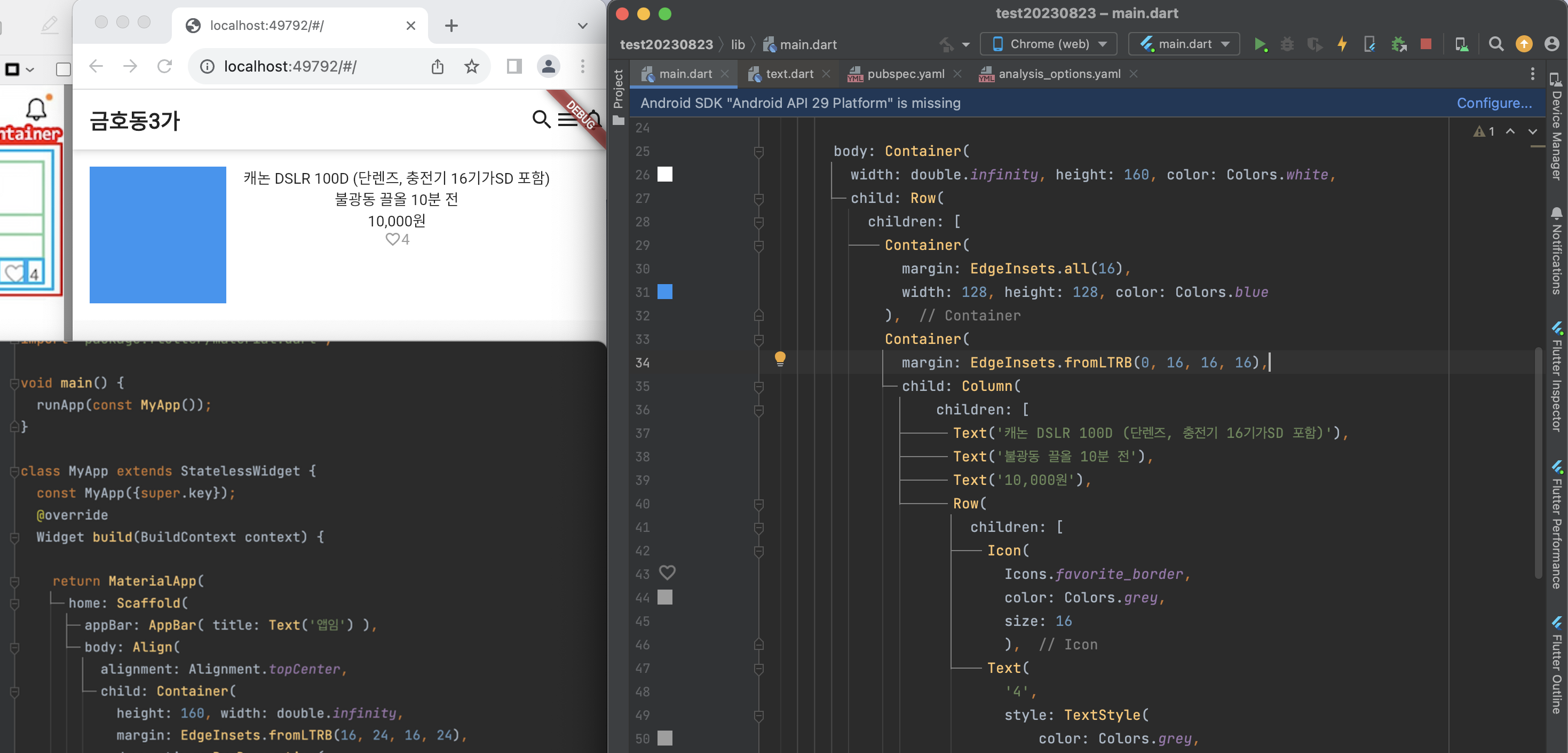Close the analysis_options.yaml tab
The image size is (1568, 753).
[x=1134, y=74]
